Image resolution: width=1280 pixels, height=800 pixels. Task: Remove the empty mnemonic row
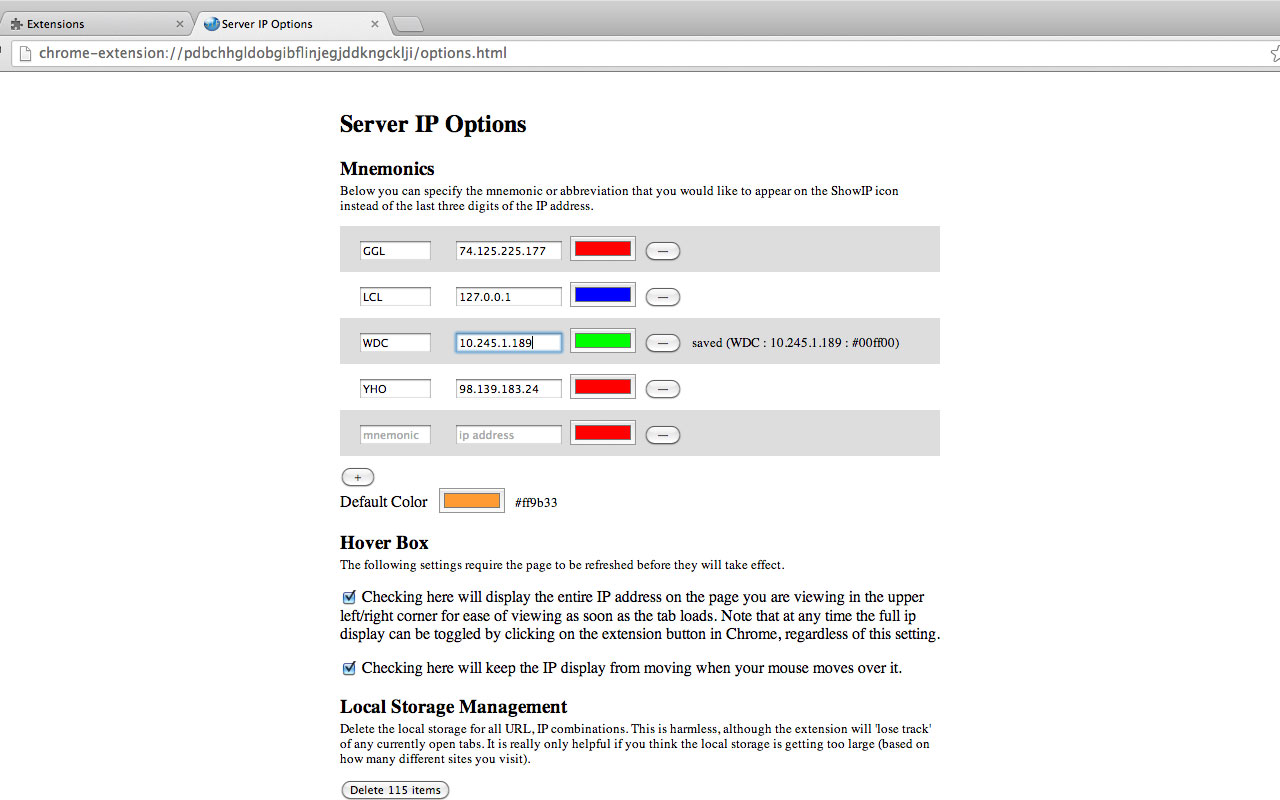pos(663,435)
